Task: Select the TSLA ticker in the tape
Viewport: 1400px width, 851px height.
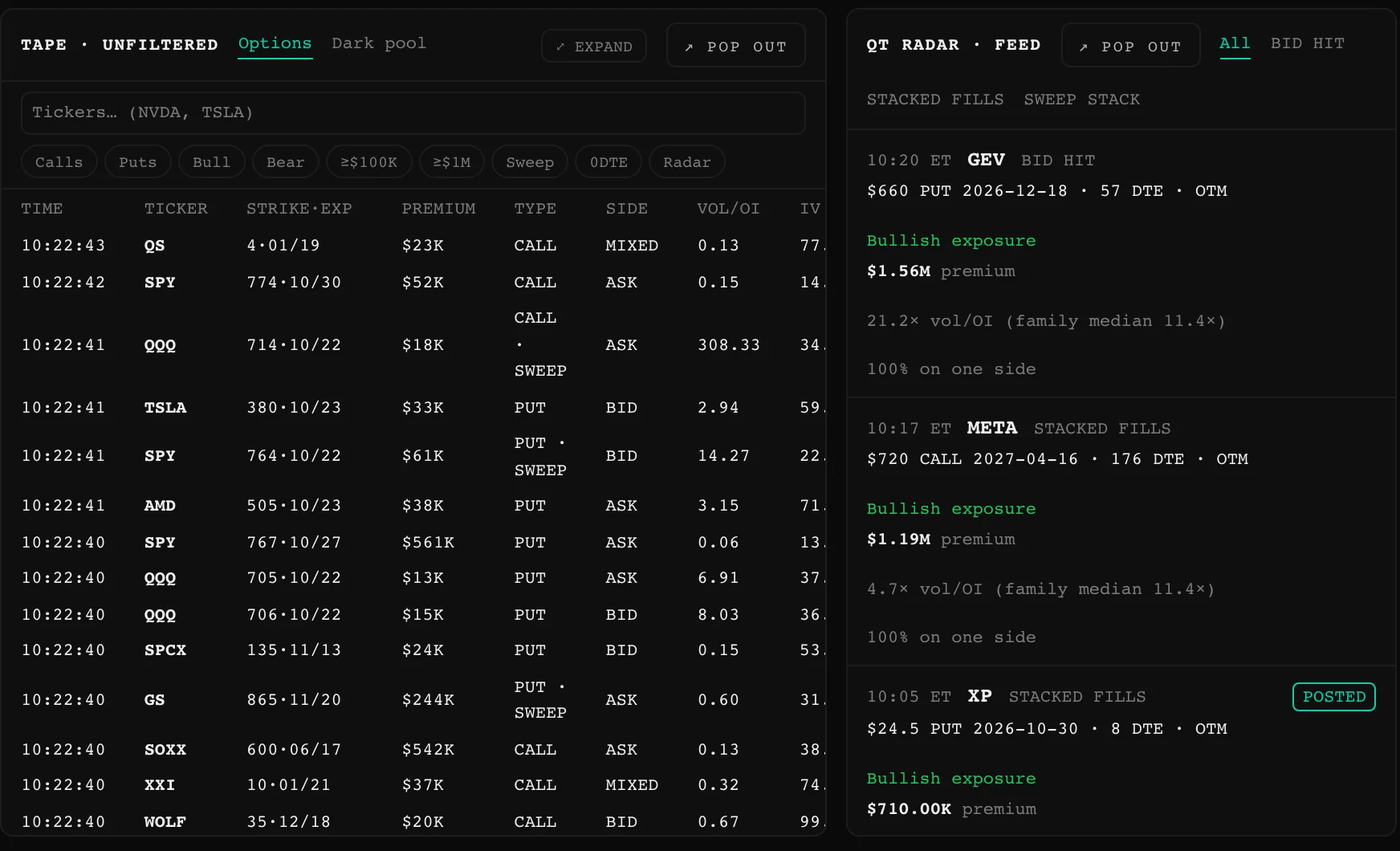Action: 165,408
